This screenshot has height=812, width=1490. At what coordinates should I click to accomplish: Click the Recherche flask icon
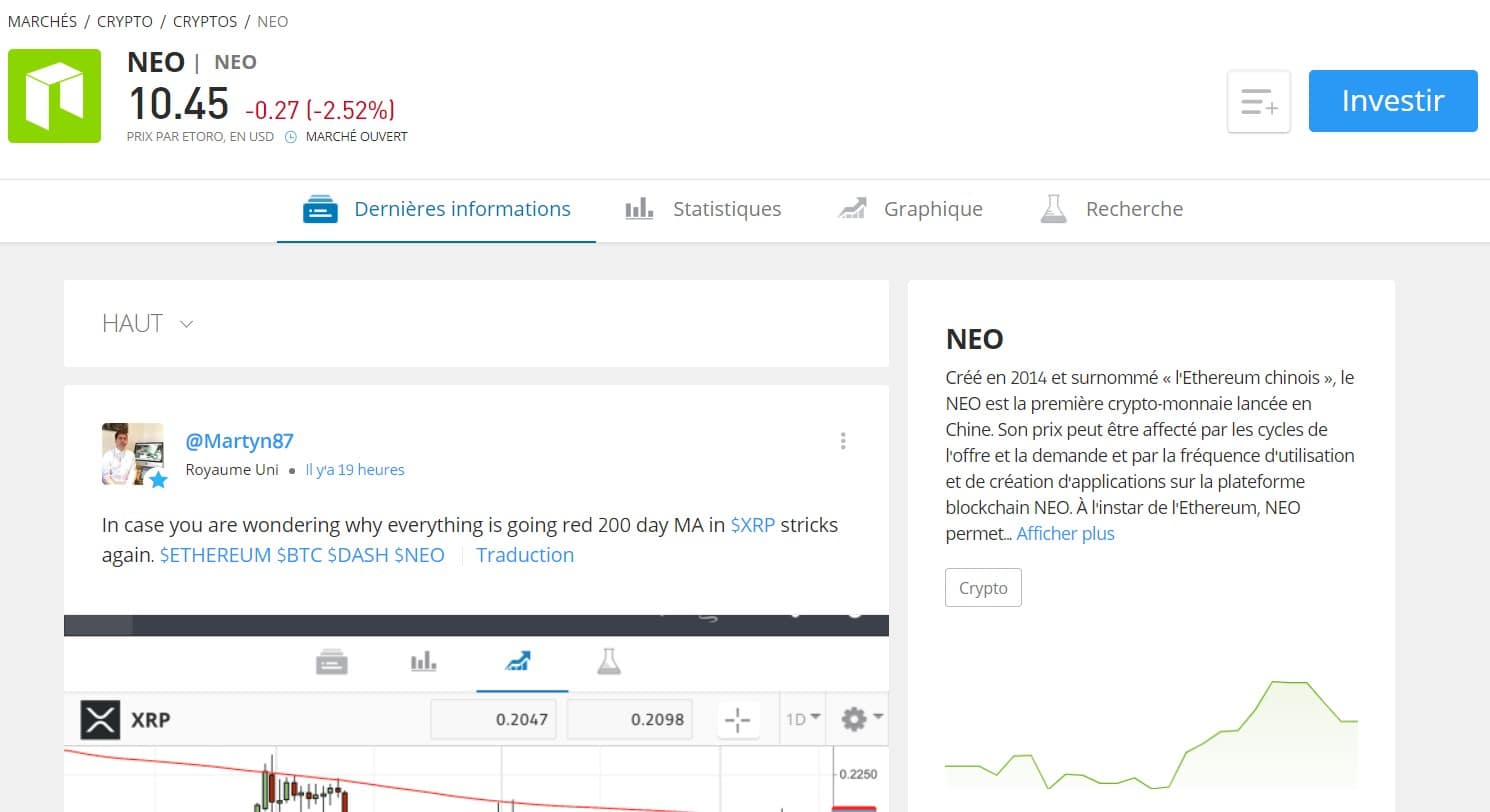1054,209
